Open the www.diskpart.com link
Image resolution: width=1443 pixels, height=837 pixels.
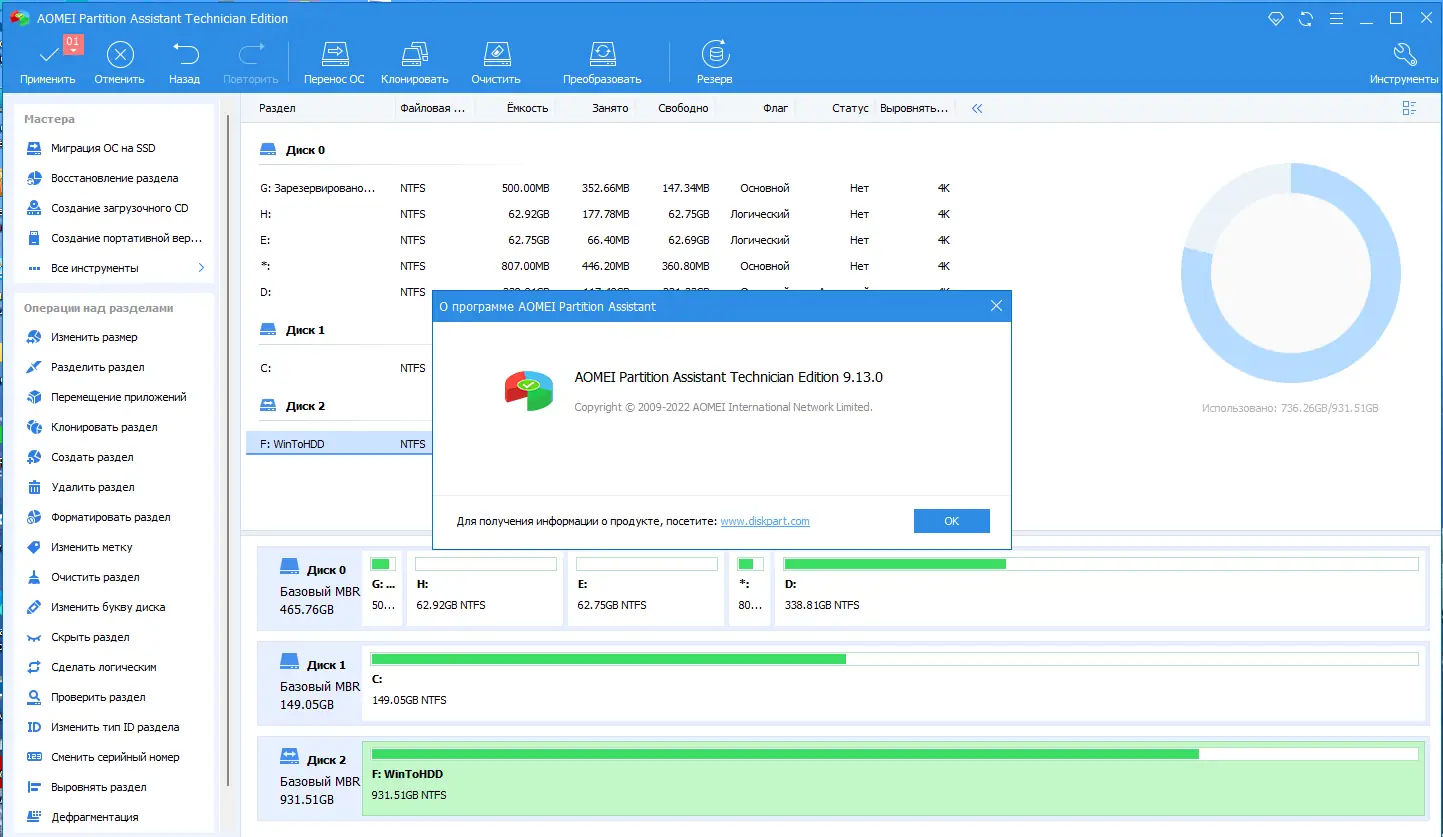765,520
